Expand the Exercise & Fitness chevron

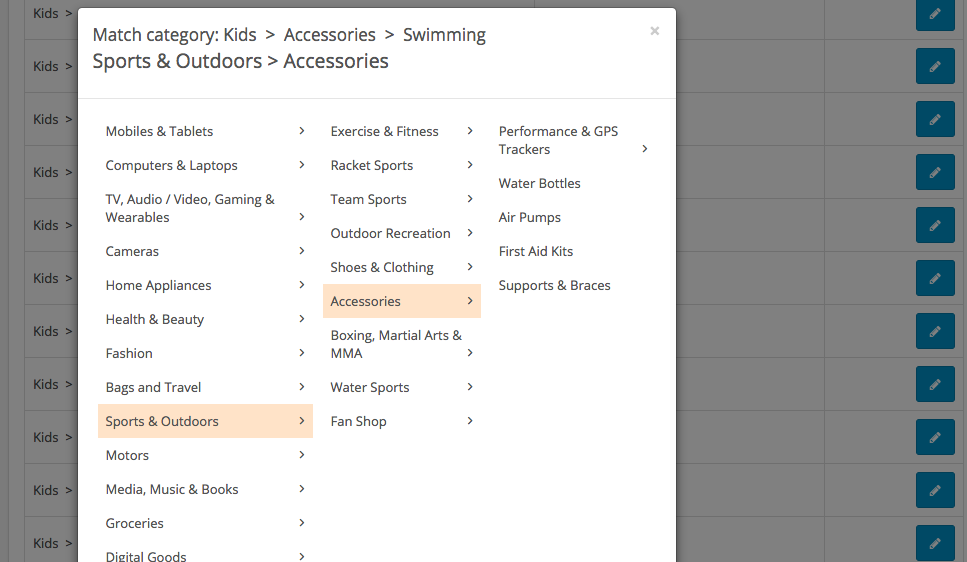tap(469, 131)
